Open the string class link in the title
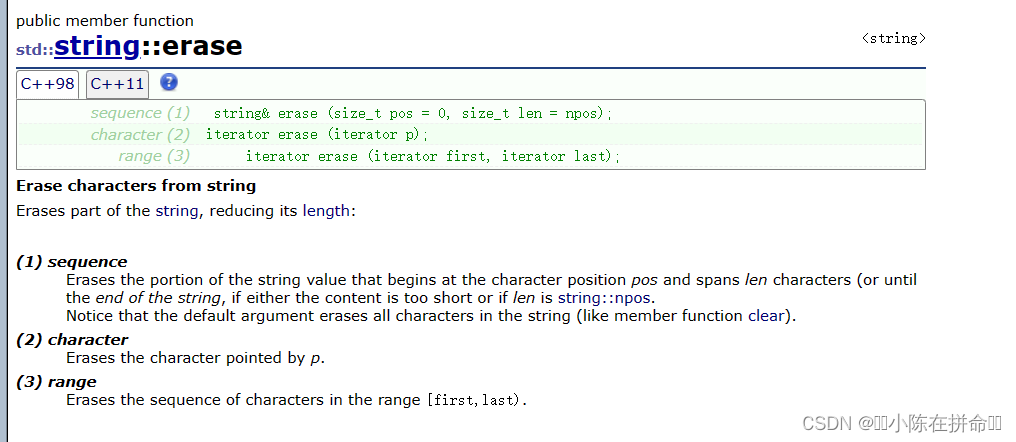1016x442 pixels. [x=97, y=46]
